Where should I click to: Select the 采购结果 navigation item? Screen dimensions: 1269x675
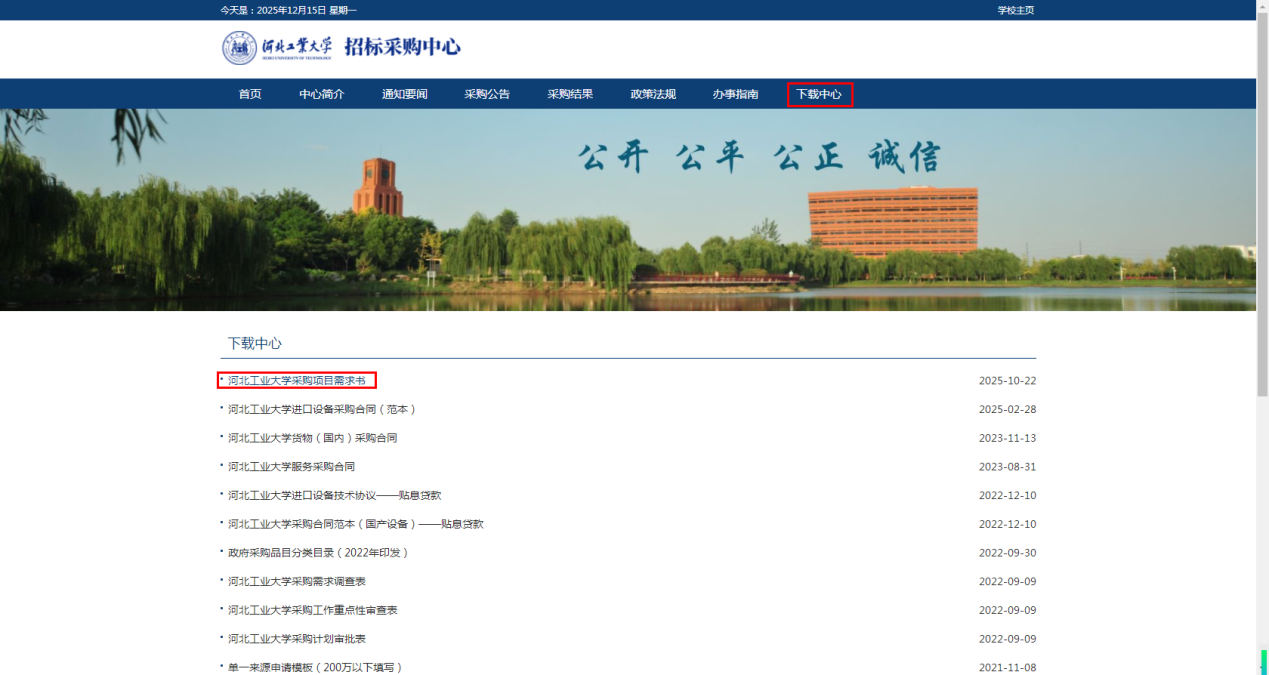(570, 94)
